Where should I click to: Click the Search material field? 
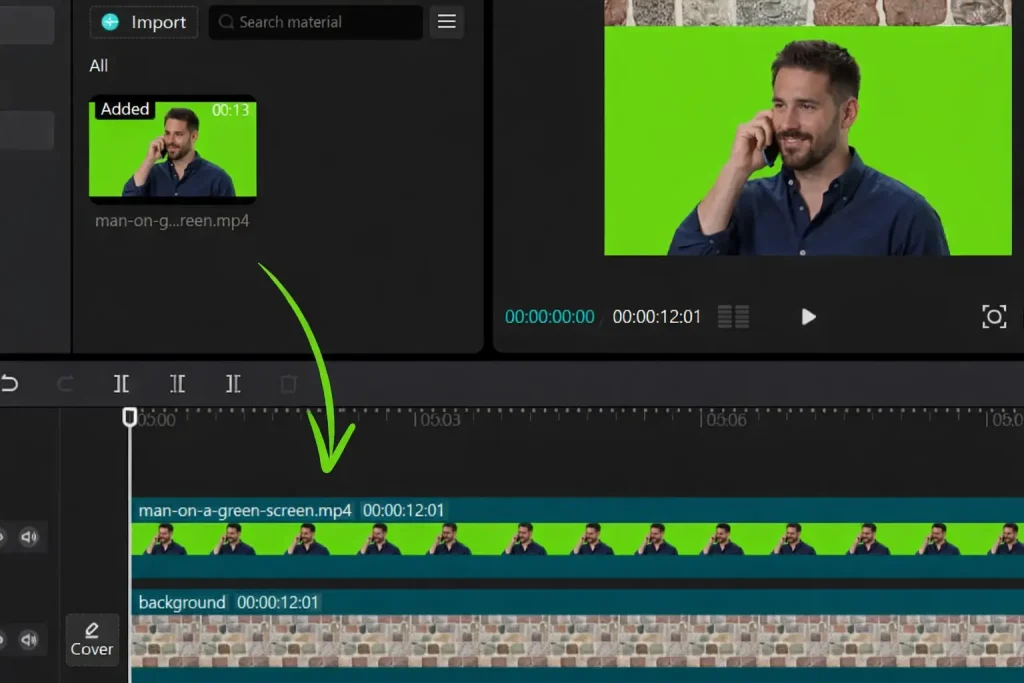315,22
